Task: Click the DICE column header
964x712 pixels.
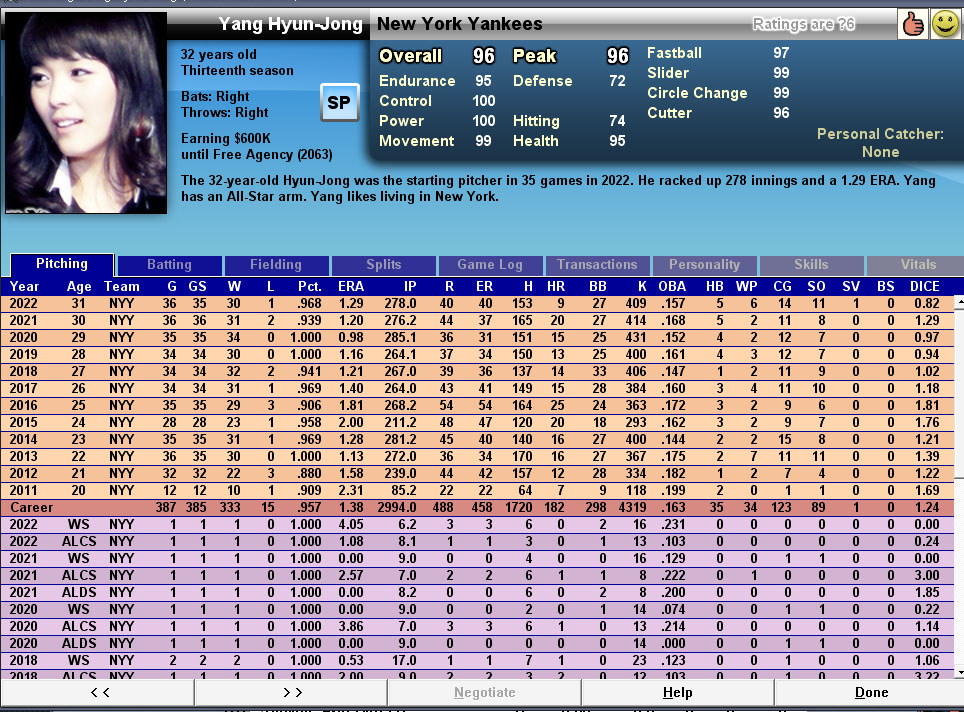Action: coord(925,287)
